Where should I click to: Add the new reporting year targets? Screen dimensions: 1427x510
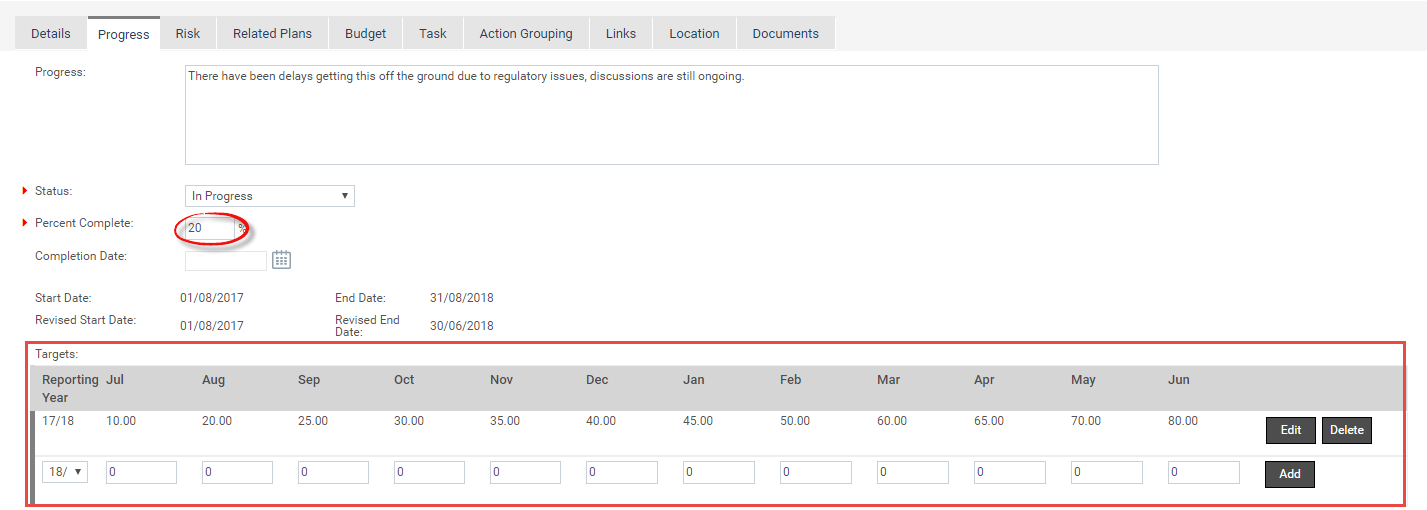tap(1290, 474)
